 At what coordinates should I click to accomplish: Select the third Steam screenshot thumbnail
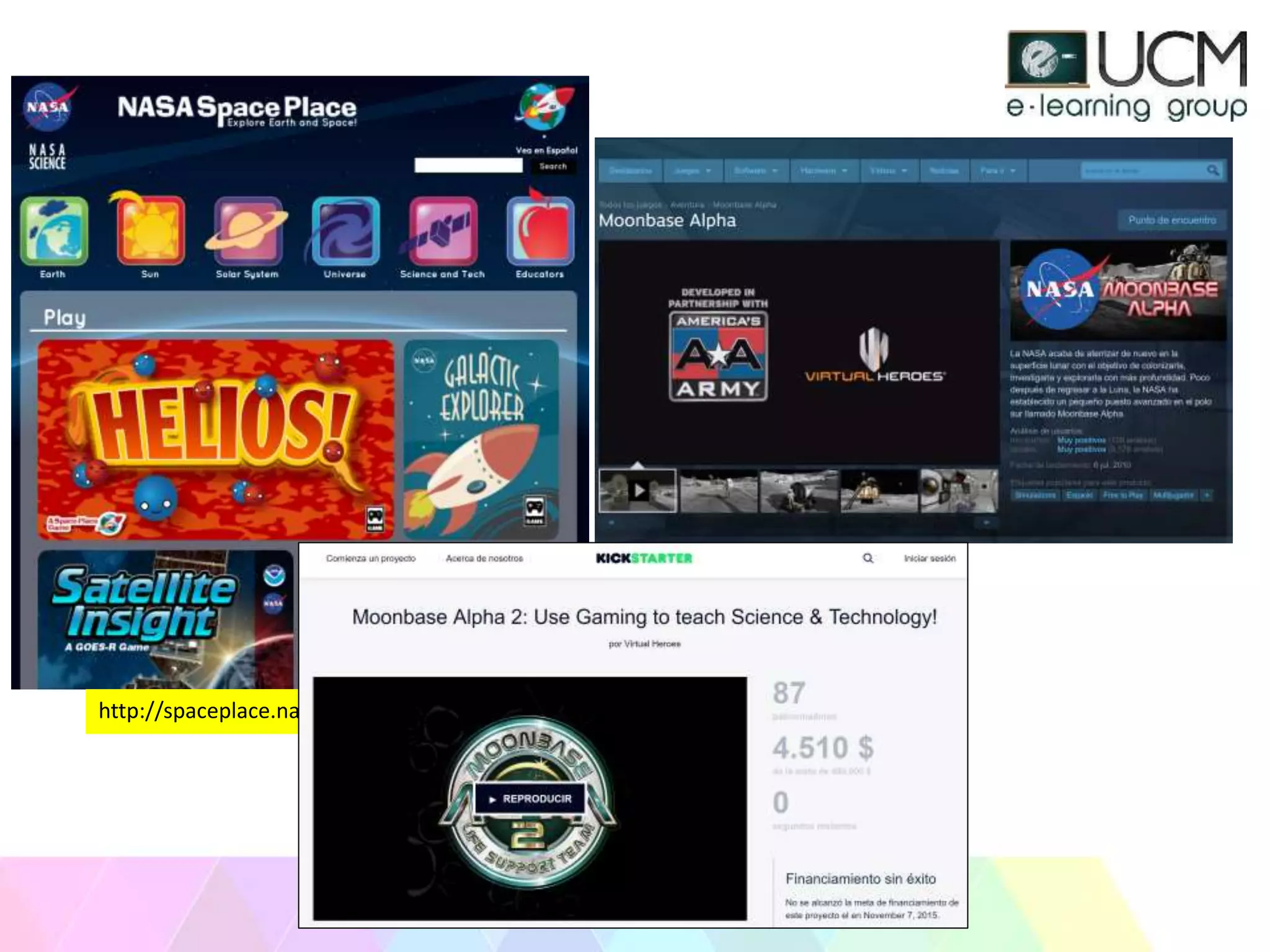click(799, 490)
